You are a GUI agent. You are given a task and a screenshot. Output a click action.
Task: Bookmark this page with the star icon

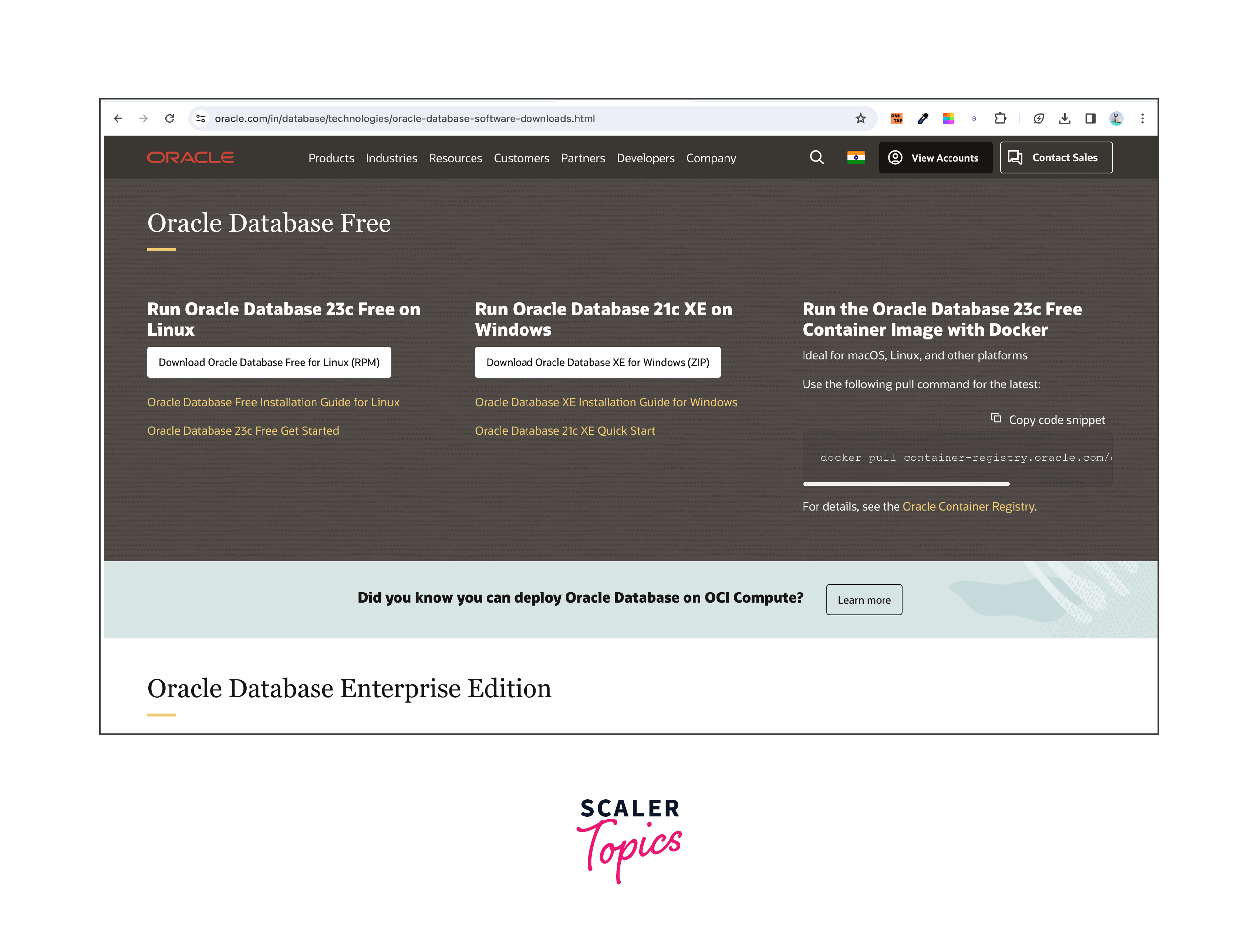860,119
